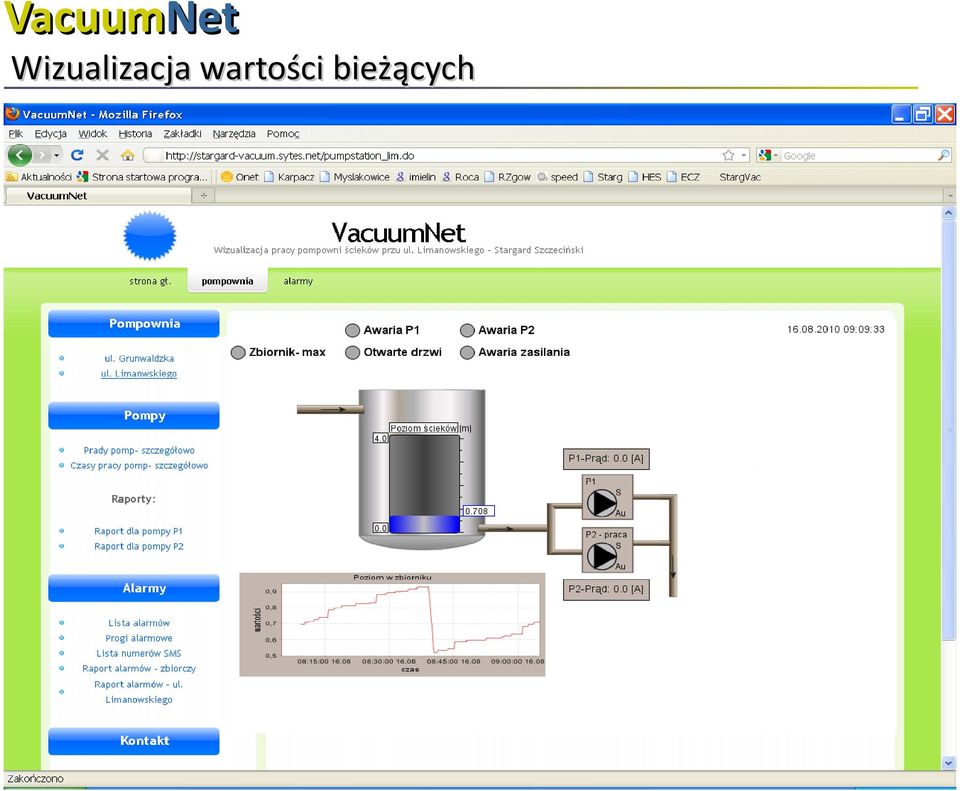This screenshot has height=791, width=960.
Task: Open Raport dla pompy P2
Action: tap(138, 546)
